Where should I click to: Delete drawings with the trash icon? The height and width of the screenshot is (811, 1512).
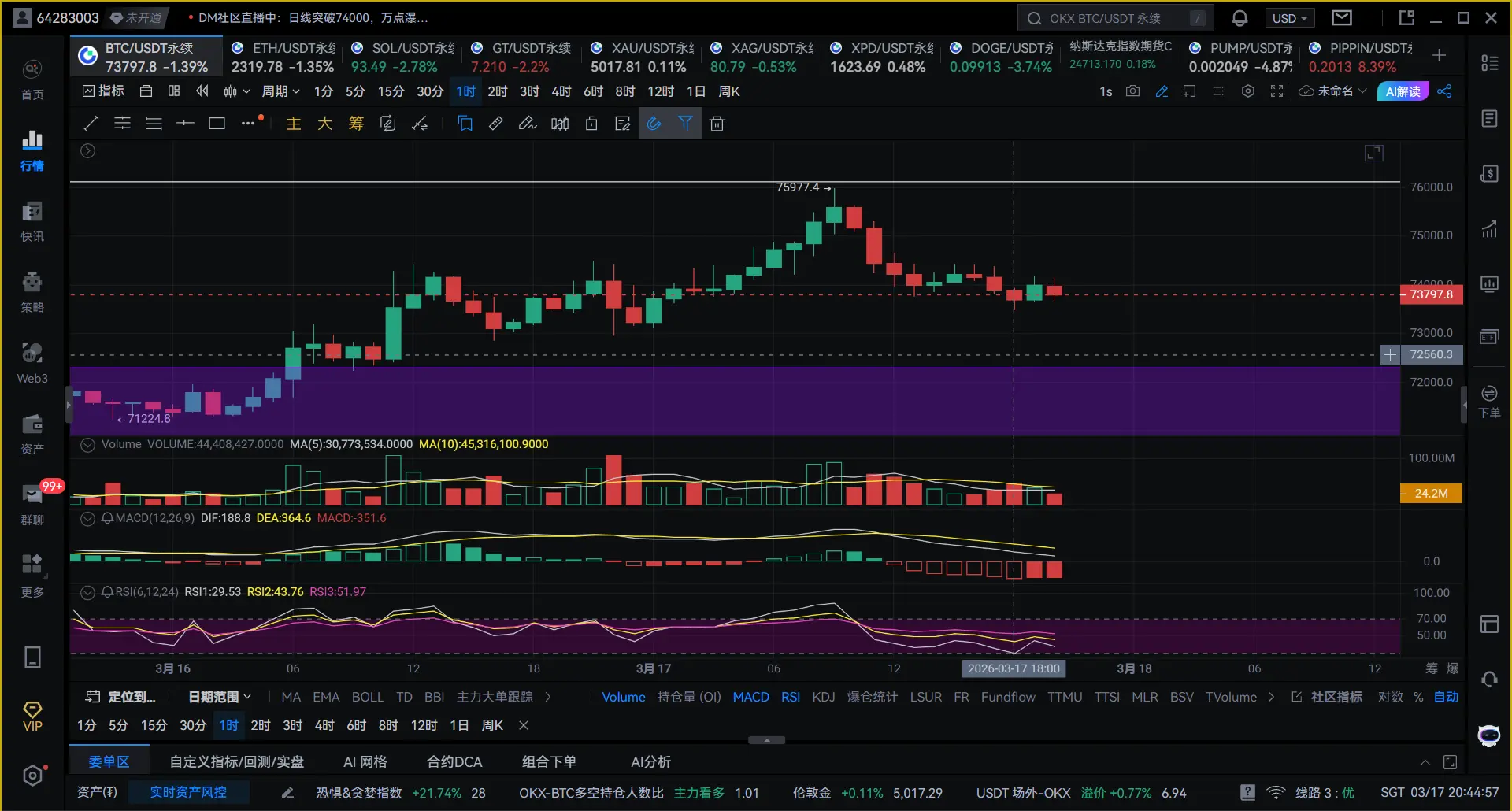click(717, 124)
